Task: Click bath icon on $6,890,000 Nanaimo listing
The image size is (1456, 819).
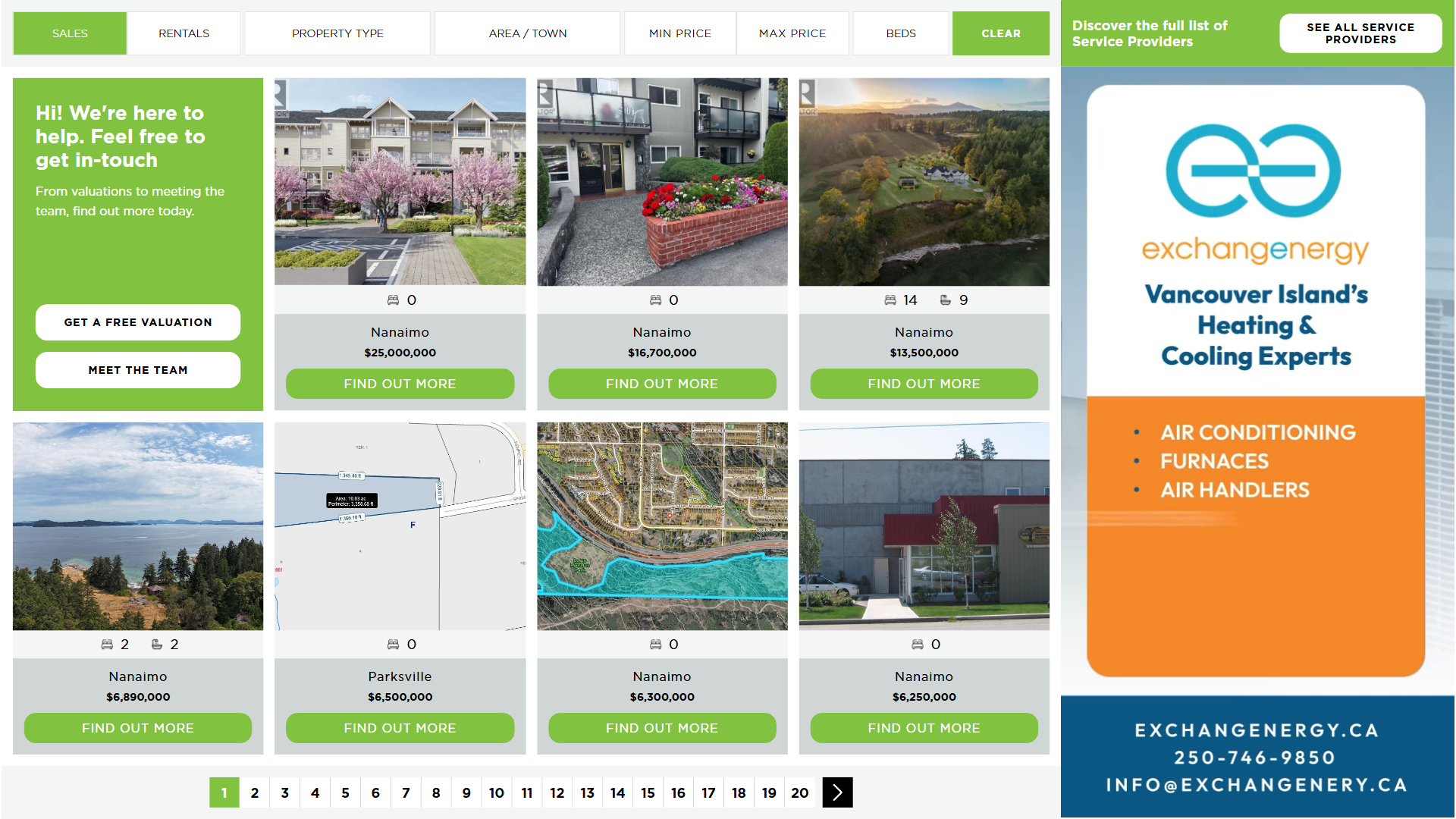Action: 157,645
